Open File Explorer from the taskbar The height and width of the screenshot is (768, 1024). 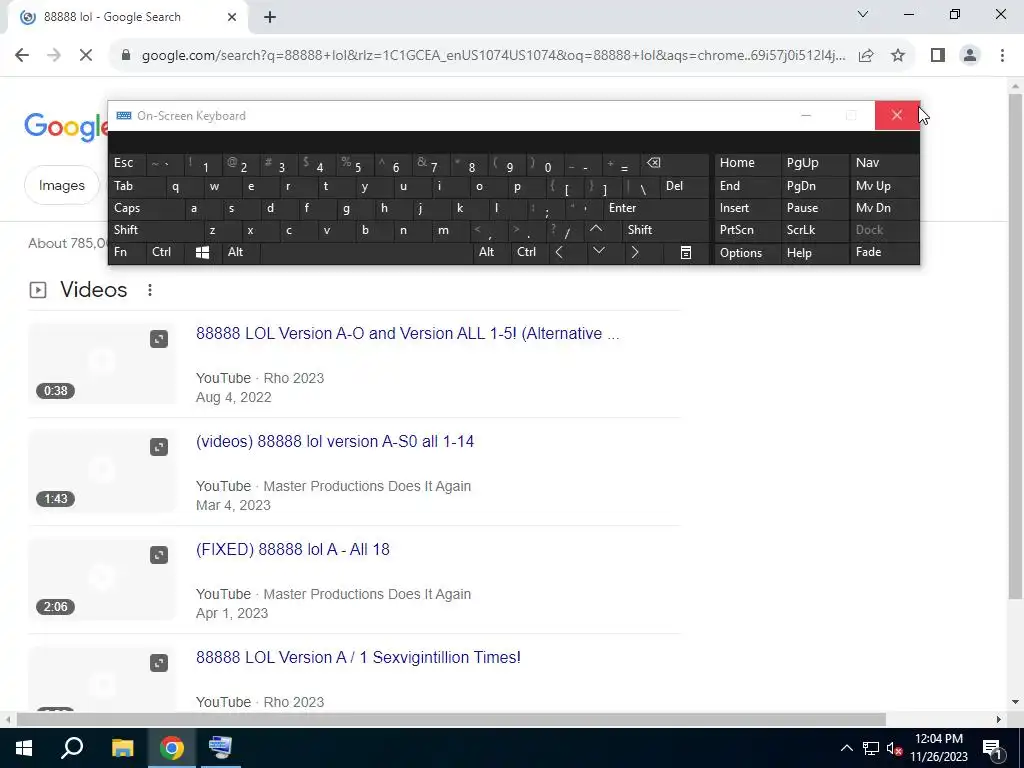coord(122,748)
